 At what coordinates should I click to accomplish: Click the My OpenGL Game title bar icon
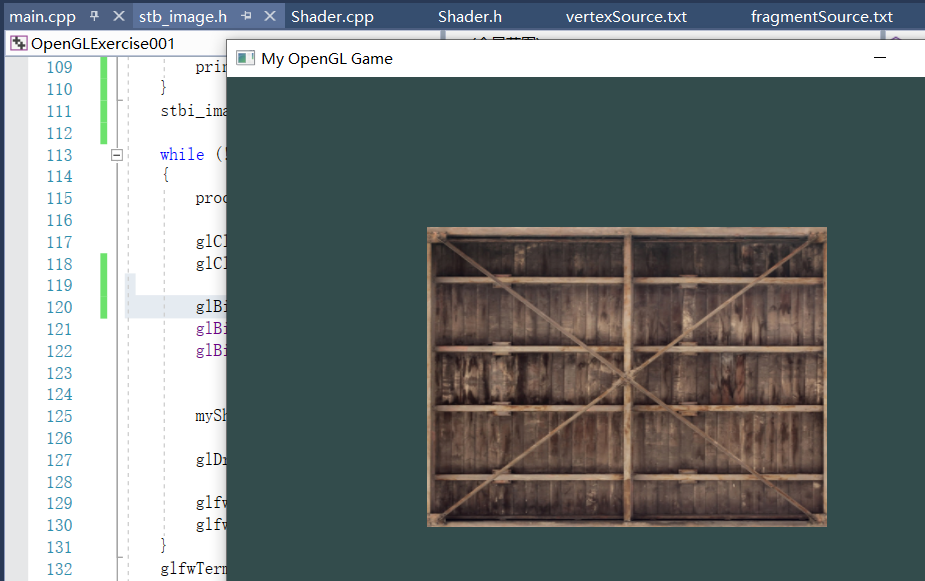click(x=245, y=58)
